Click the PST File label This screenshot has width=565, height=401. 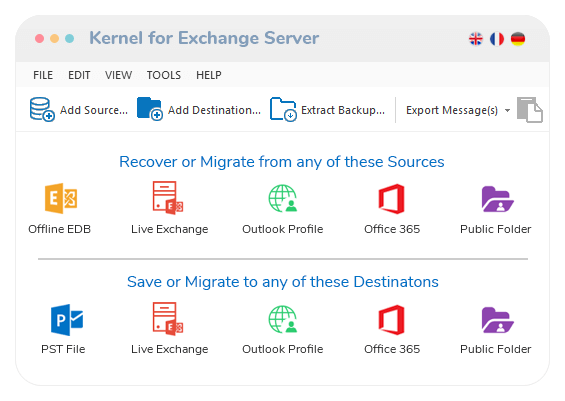click(63, 349)
